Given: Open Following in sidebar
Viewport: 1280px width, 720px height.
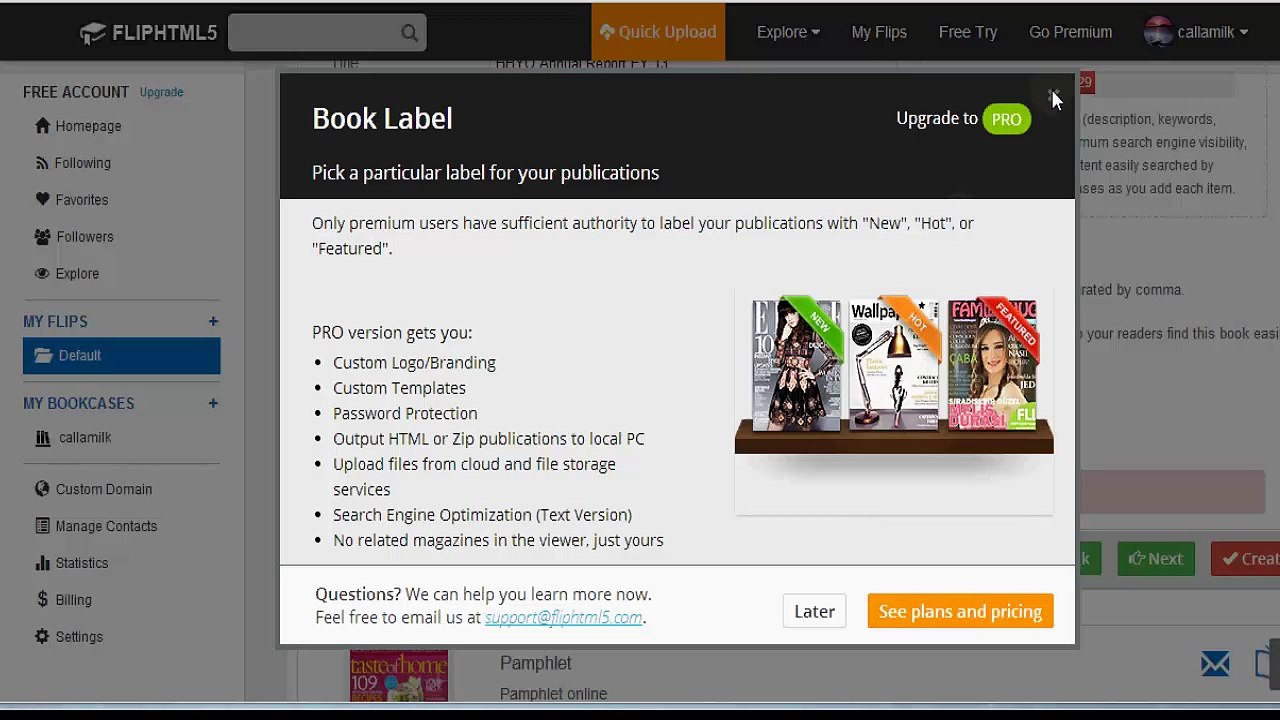Looking at the screenshot, I should click(82, 163).
